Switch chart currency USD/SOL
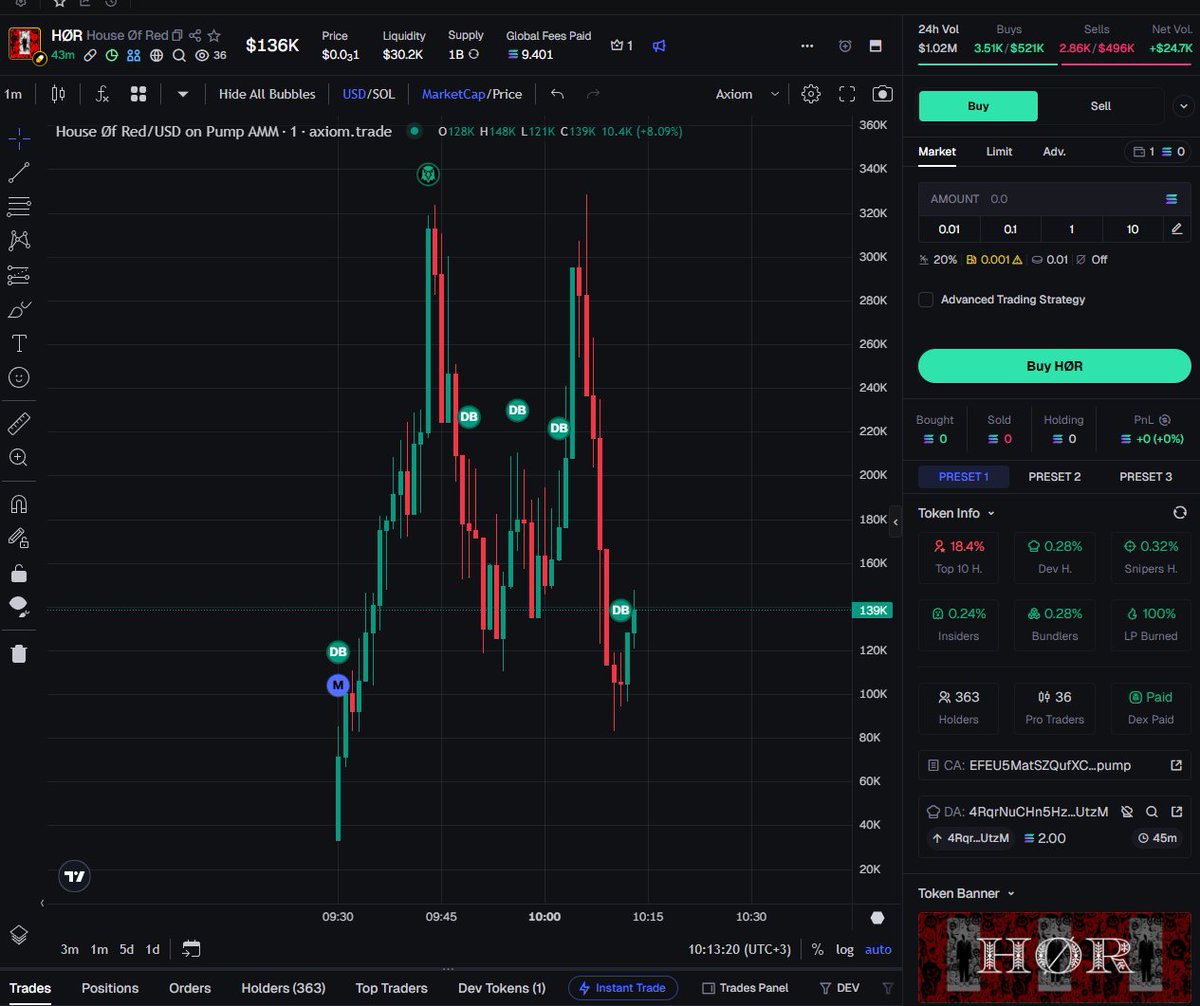This screenshot has height=1006, width=1200. pos(368,94)
